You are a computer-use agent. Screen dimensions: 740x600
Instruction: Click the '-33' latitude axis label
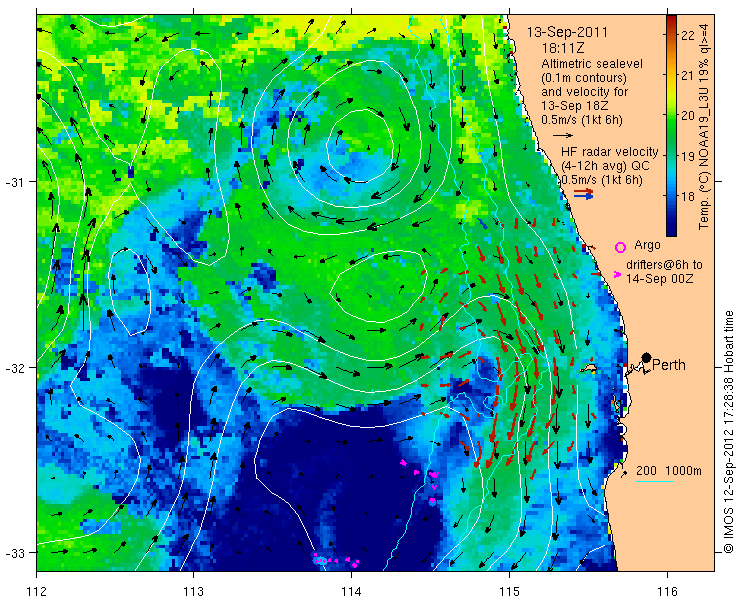[13, 552]
